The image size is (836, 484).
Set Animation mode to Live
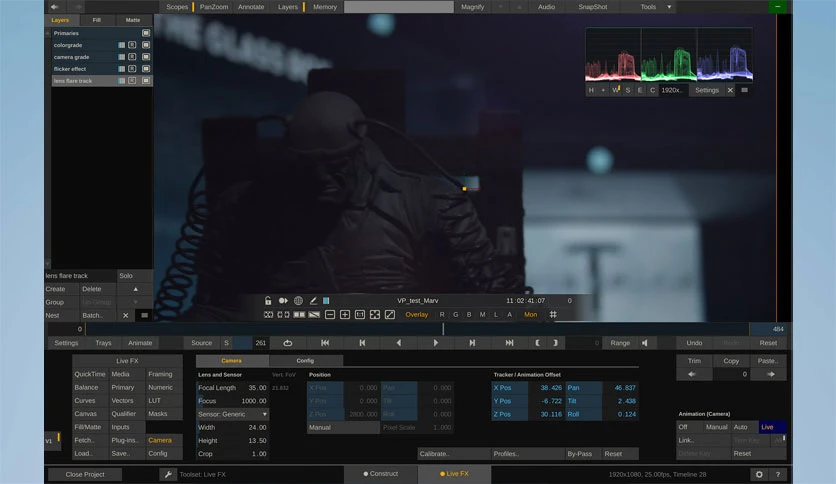tap(771, 427)
